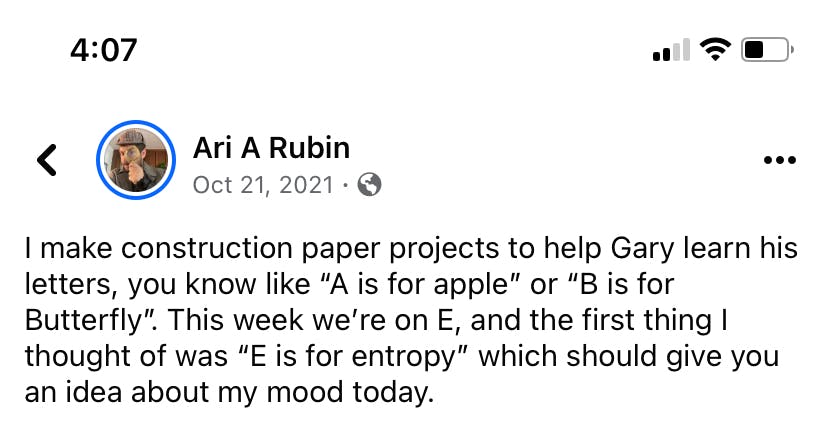Tap the 4:07 clock in status bar
The height and width of the screenshot is (427, 828).
[x=104, y=48]
